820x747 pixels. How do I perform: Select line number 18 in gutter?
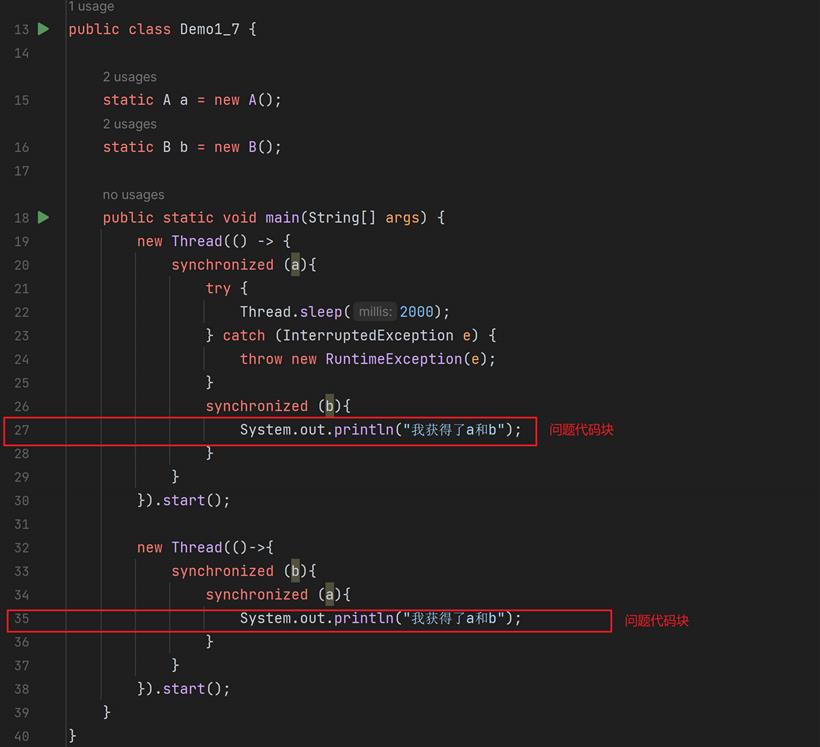(21, 218)
